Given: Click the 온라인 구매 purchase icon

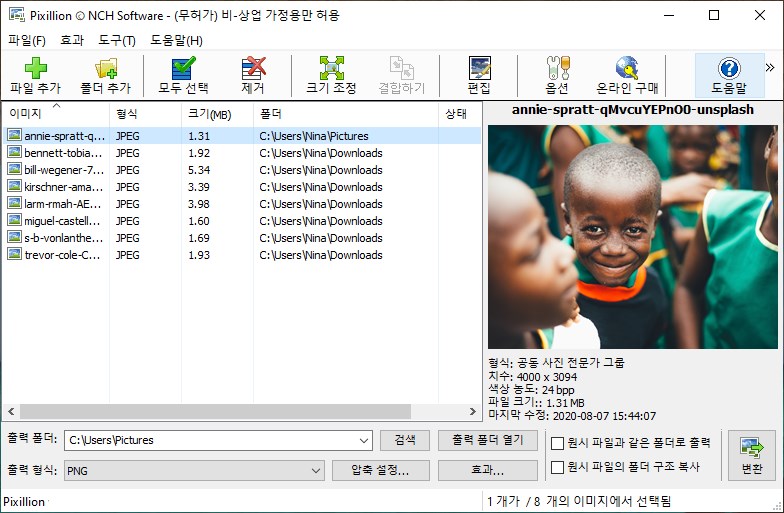Looking at the screenshot, I should (x=627, y=68).
